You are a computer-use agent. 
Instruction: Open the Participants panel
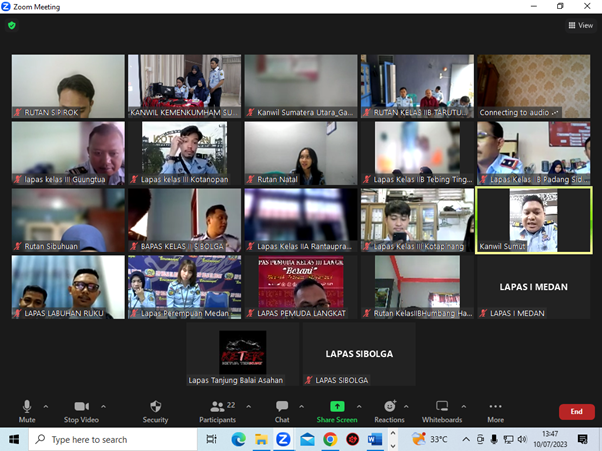[x=217, y=407]
